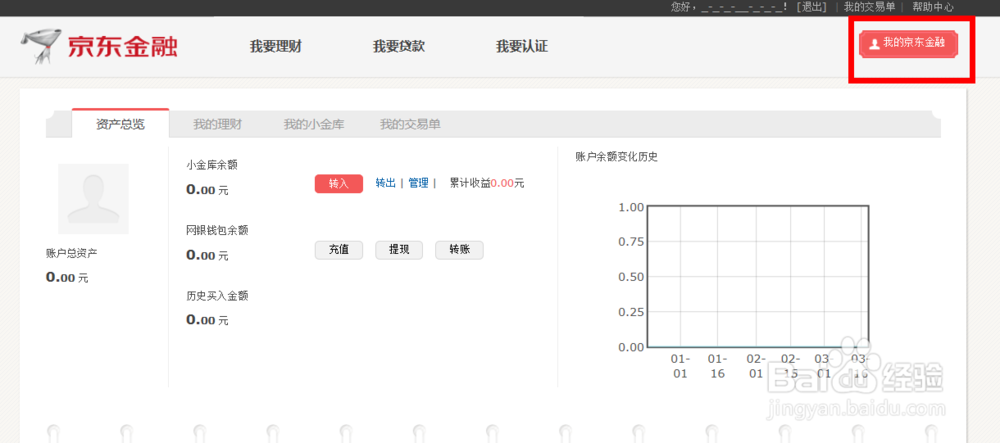Screen dimensions: 1000x443
Task: Switch to the 我的小金库 tab
Action: [x=314, y=124]
